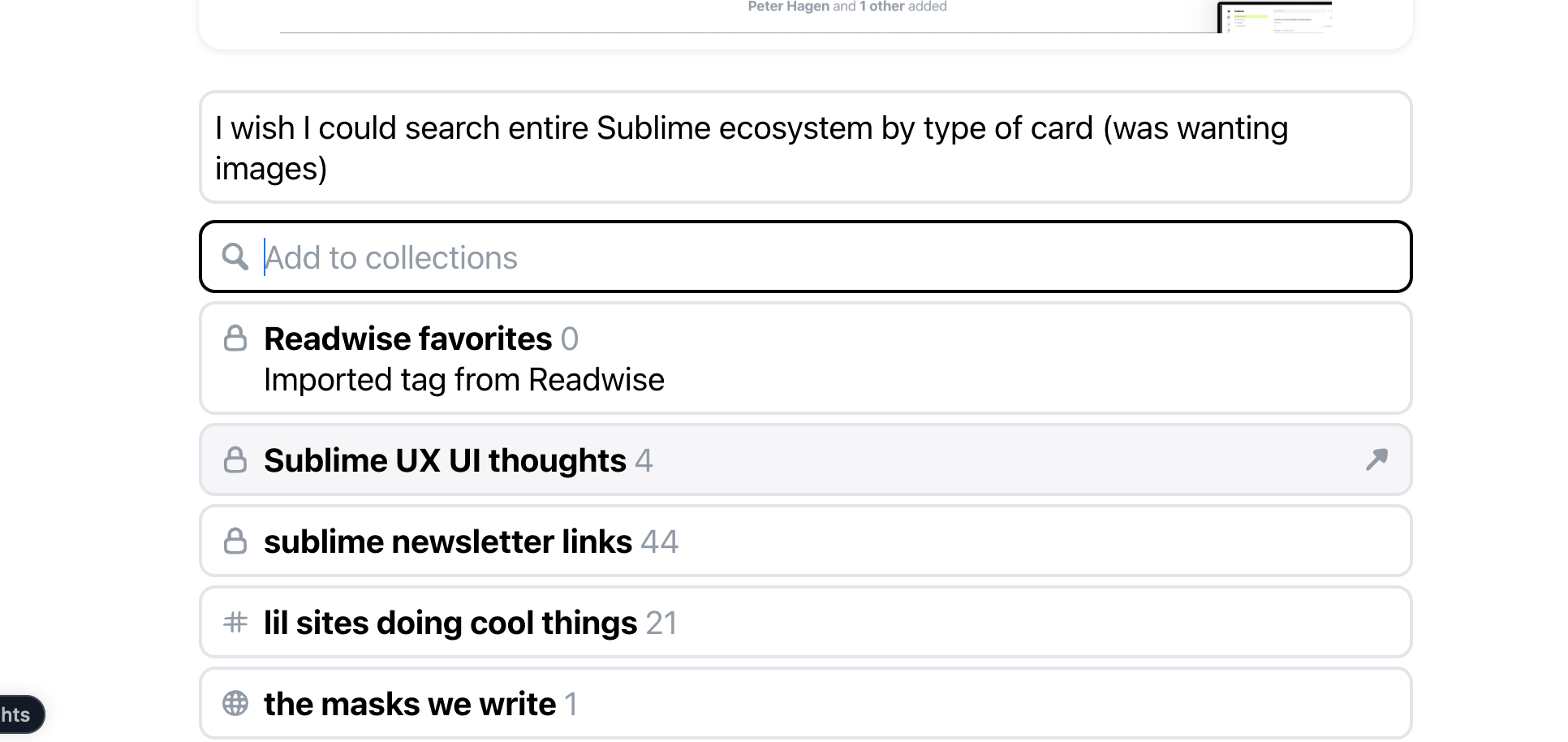Click the magnifier icon in the collections search
1568x742 pixels.
[x=235, y=257]
